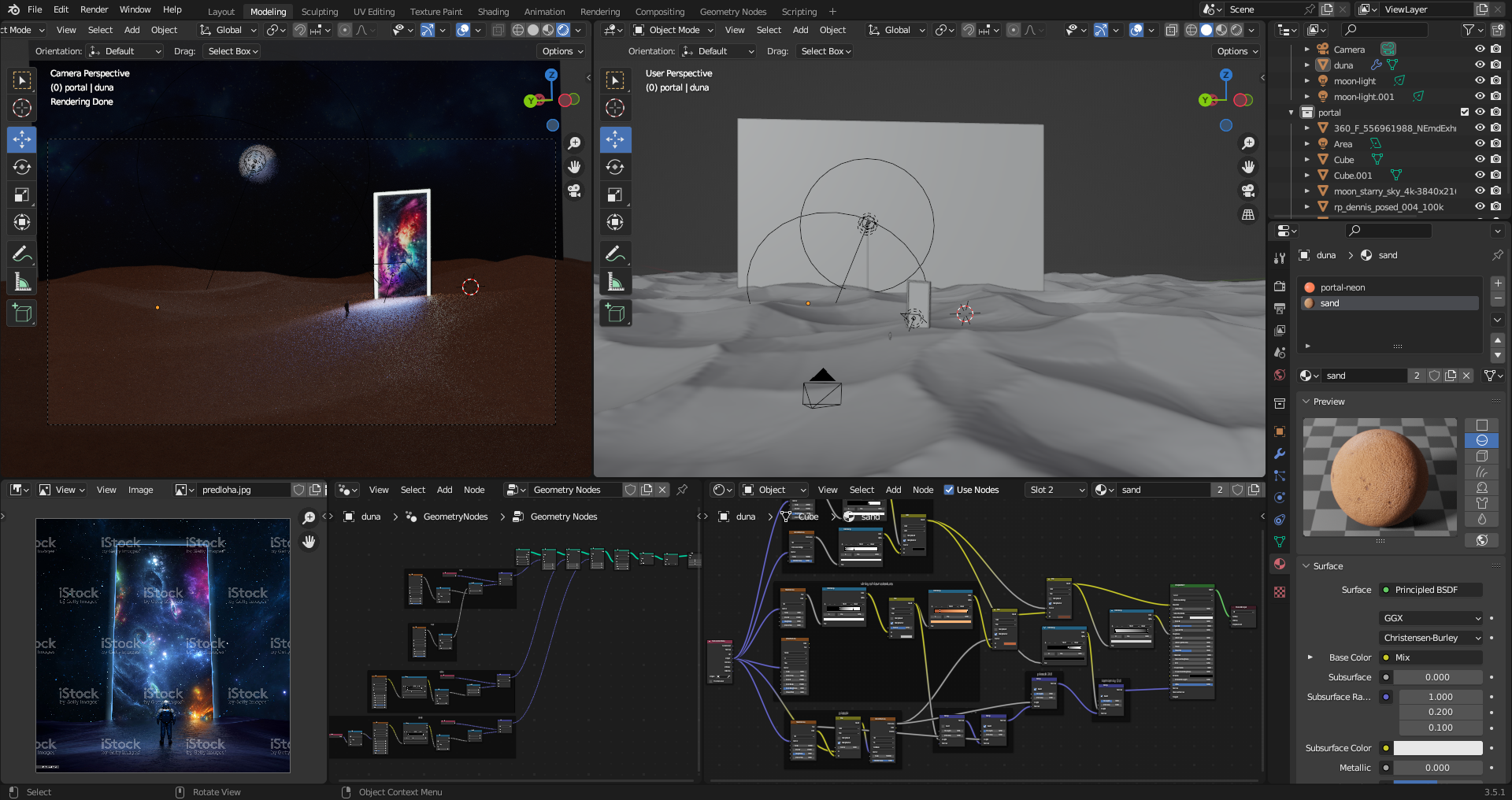The width and height of the screenshot is (1512, 800).
Task: Switch to the Shading workspace tab
Action: pyautogui.click(x=493, y=12)
